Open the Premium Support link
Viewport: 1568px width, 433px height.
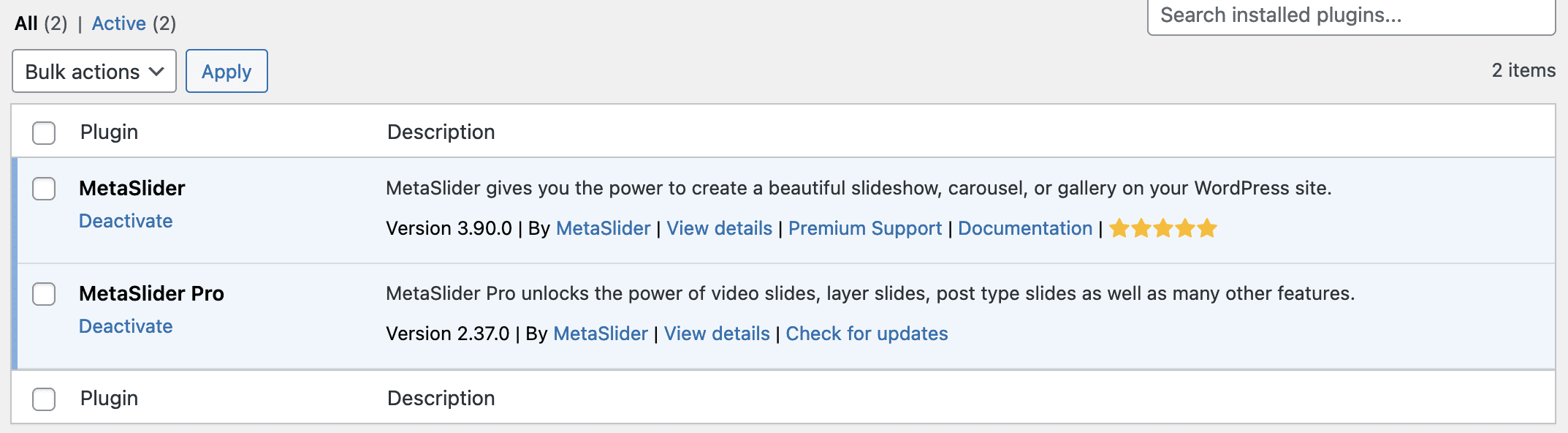pos(865,229)
